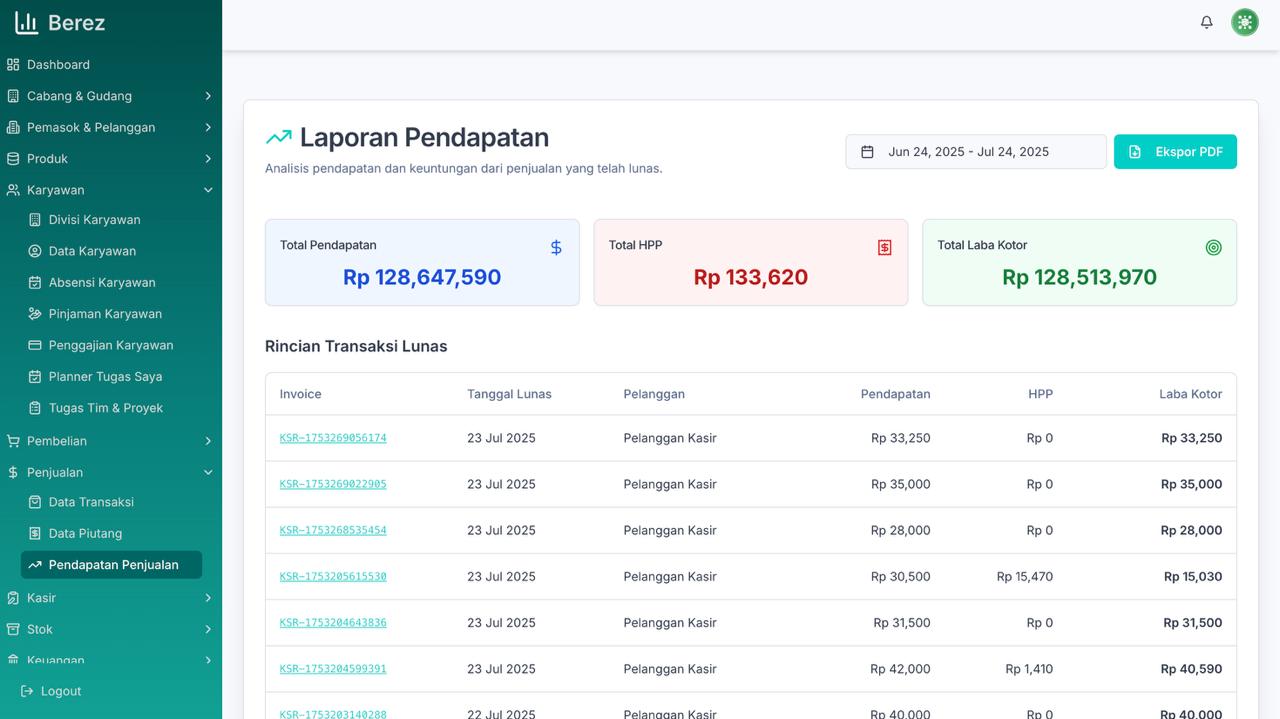Click the target icon on Total Laba Kotor card
Screen dimensions: 1280x719
1214,247
